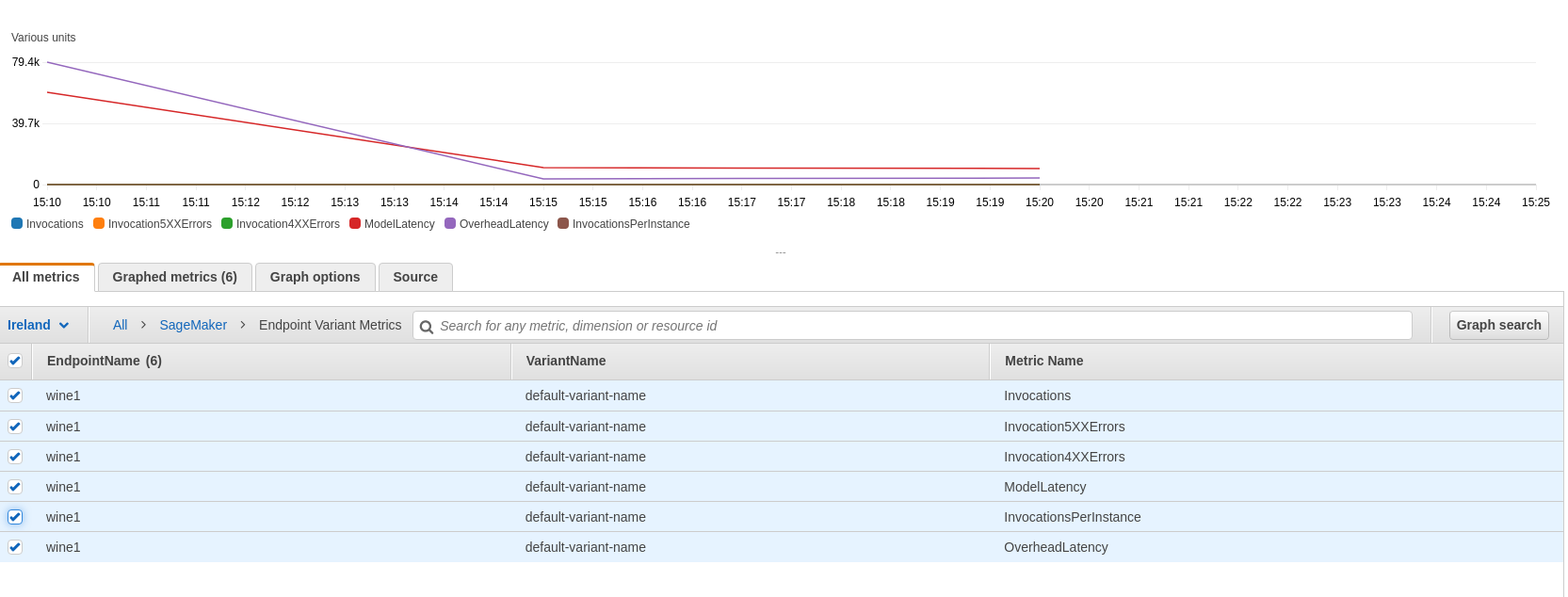The width and height of the screenshot is (1568, 597).
Task: Click the ModelLatency metric name cell
Action: [1044, 487]
